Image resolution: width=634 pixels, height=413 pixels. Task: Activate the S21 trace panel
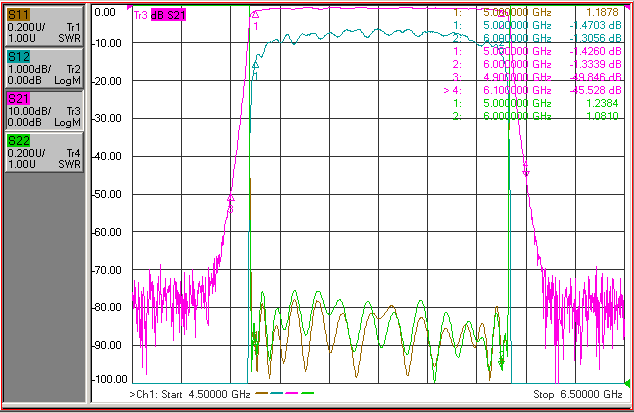[44, 110]
